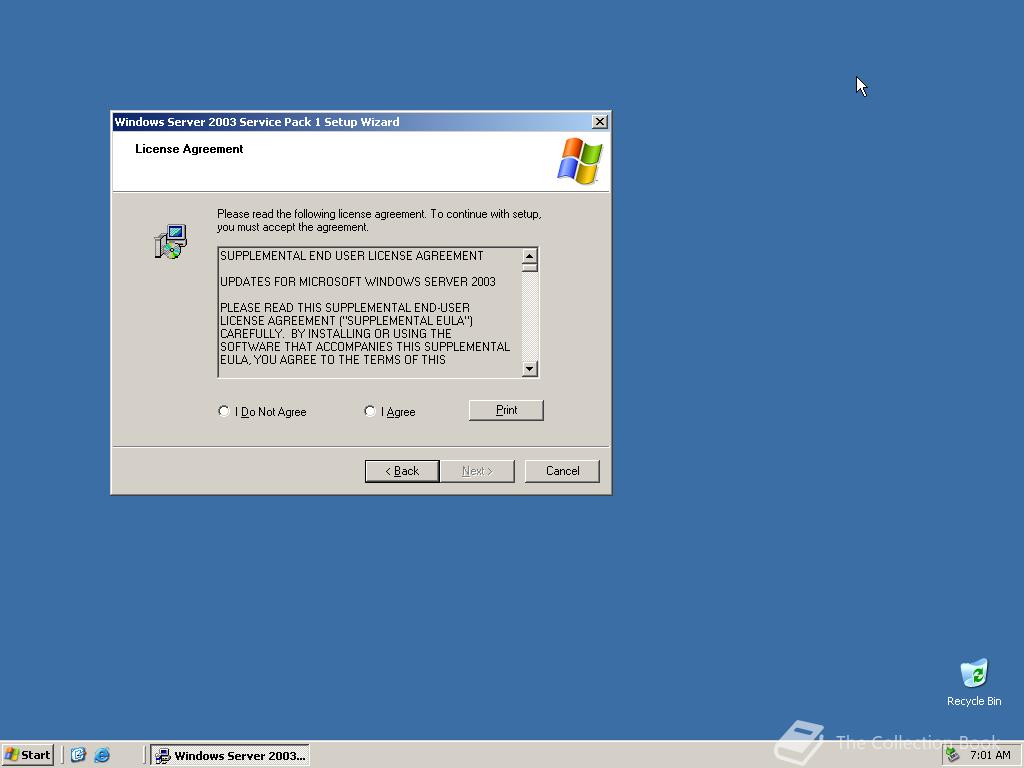The width and height of the screenshot is (1024, 768).
Task: Click inside the license agreement text box
Action: (x=370, y=312)
